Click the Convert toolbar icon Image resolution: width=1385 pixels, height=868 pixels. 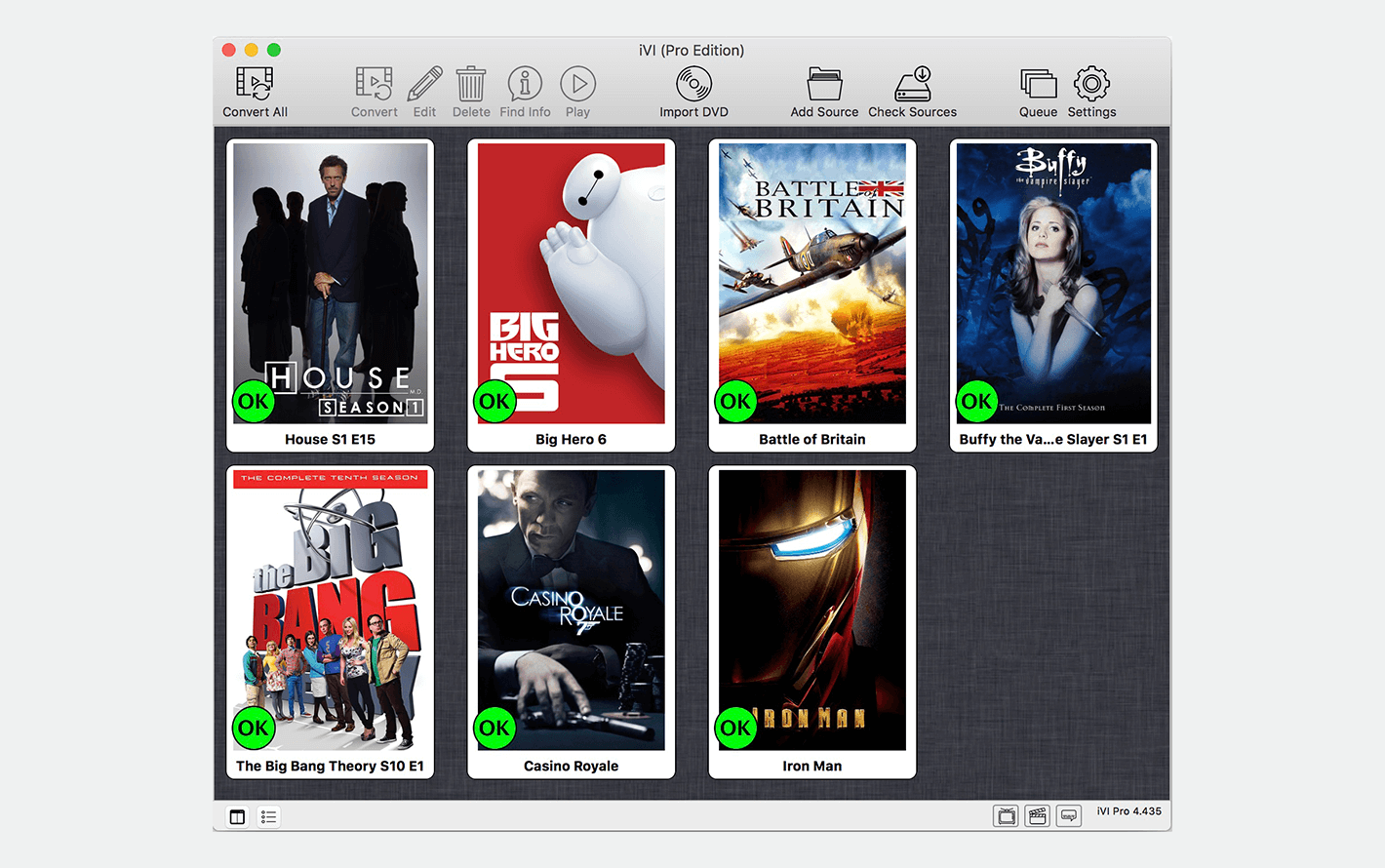point(374,84)
